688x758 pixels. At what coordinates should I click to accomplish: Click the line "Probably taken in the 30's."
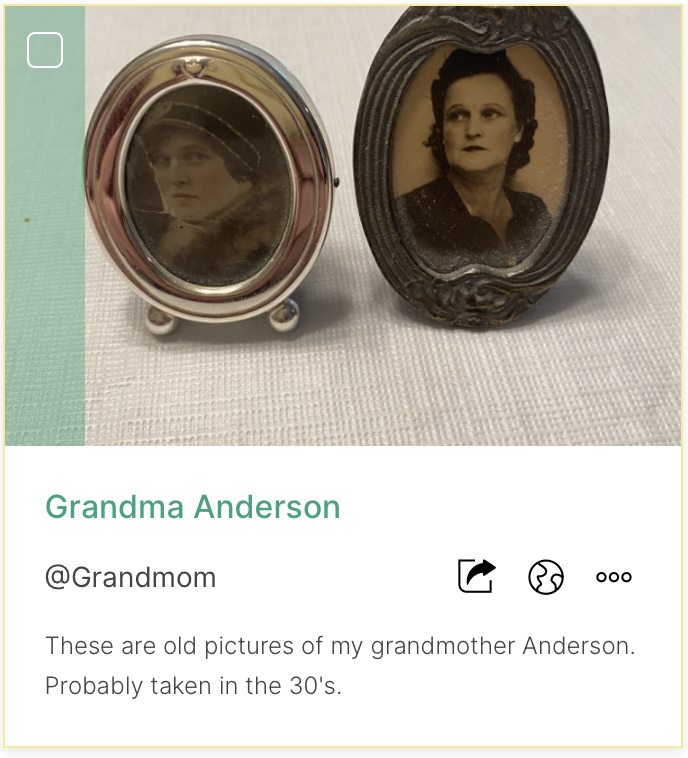pos(193,686)
